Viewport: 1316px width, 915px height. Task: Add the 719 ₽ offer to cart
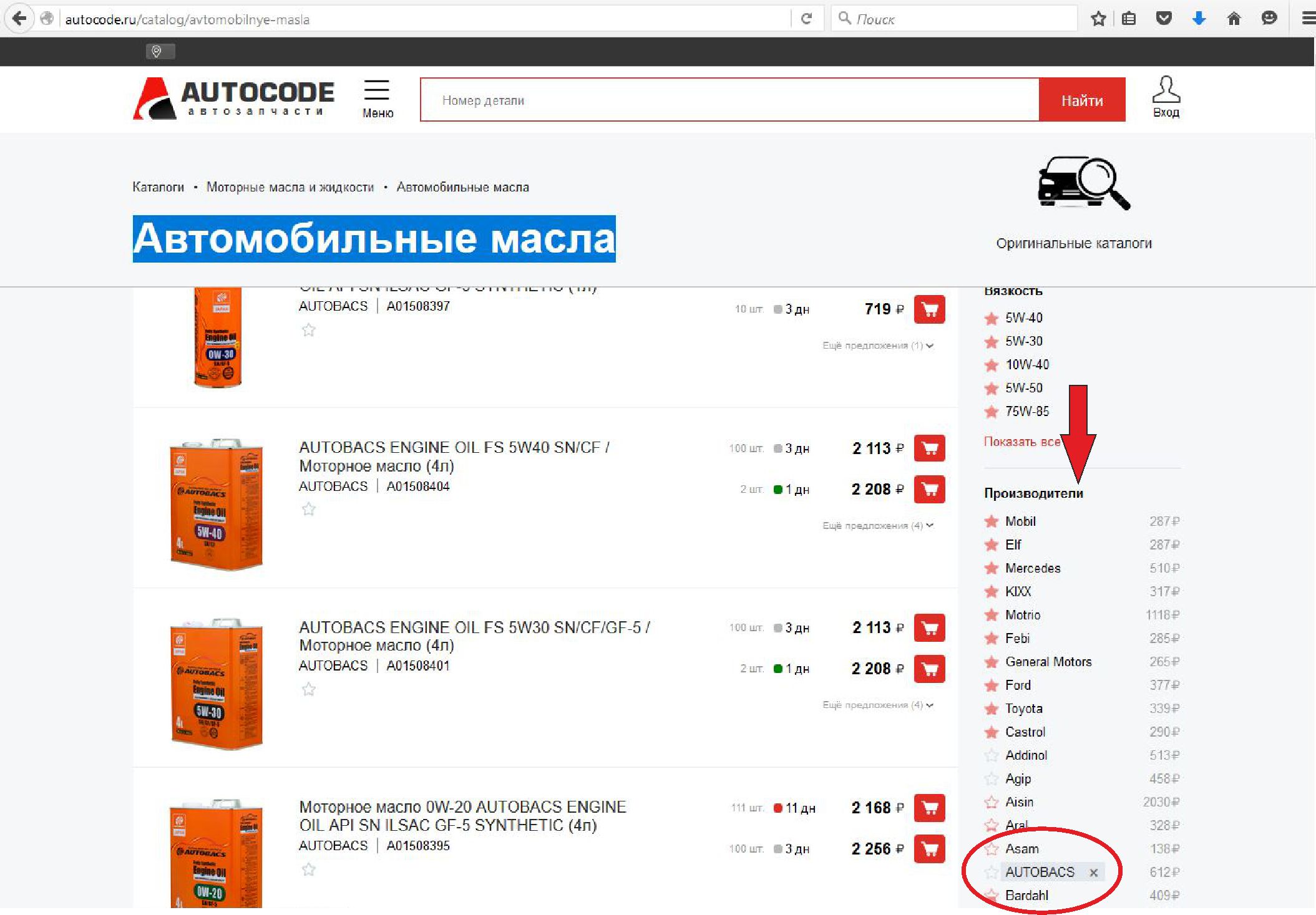click(x=930, y=309)
